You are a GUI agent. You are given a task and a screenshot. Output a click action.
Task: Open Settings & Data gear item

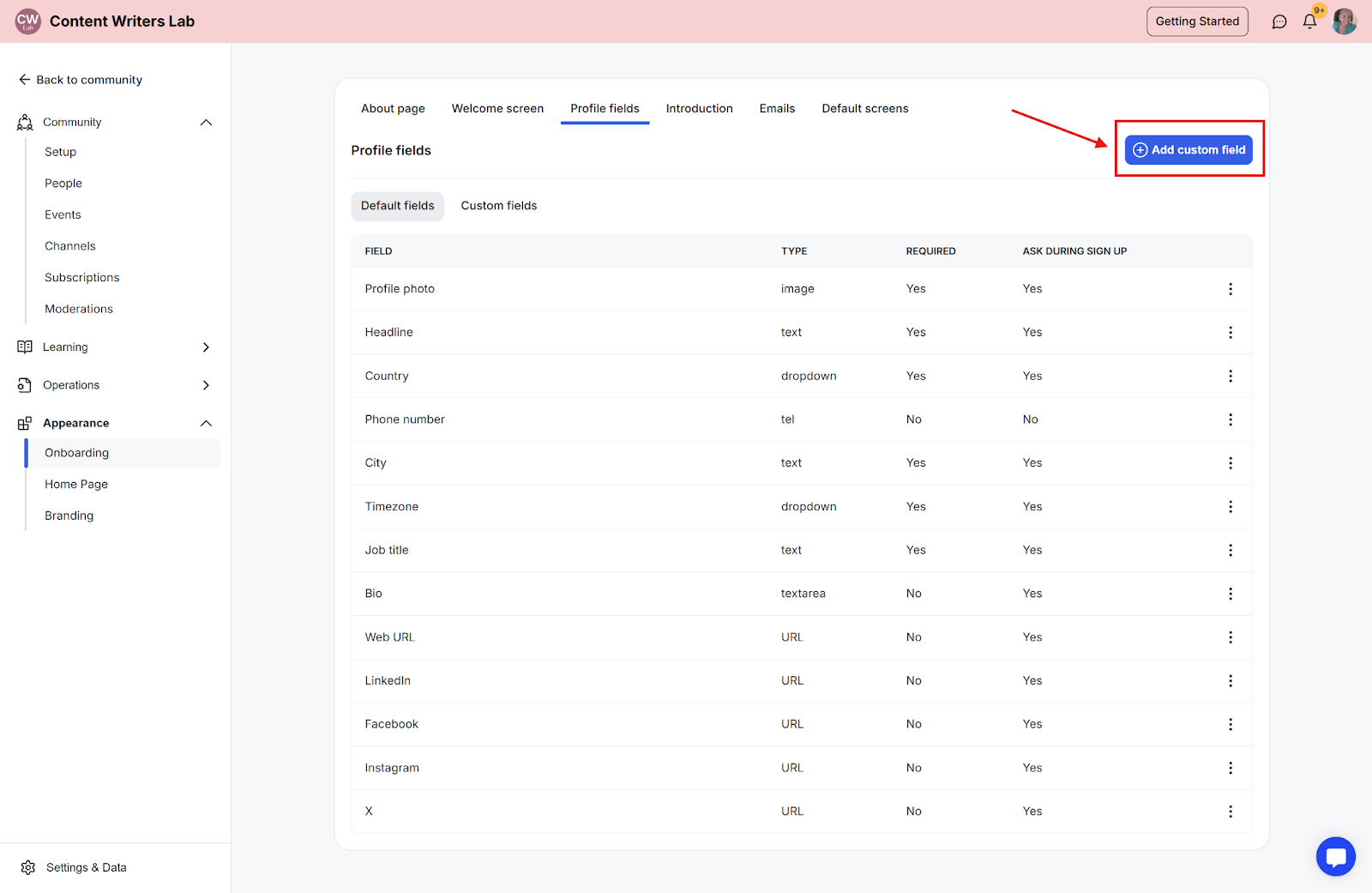tap(74, 867)
